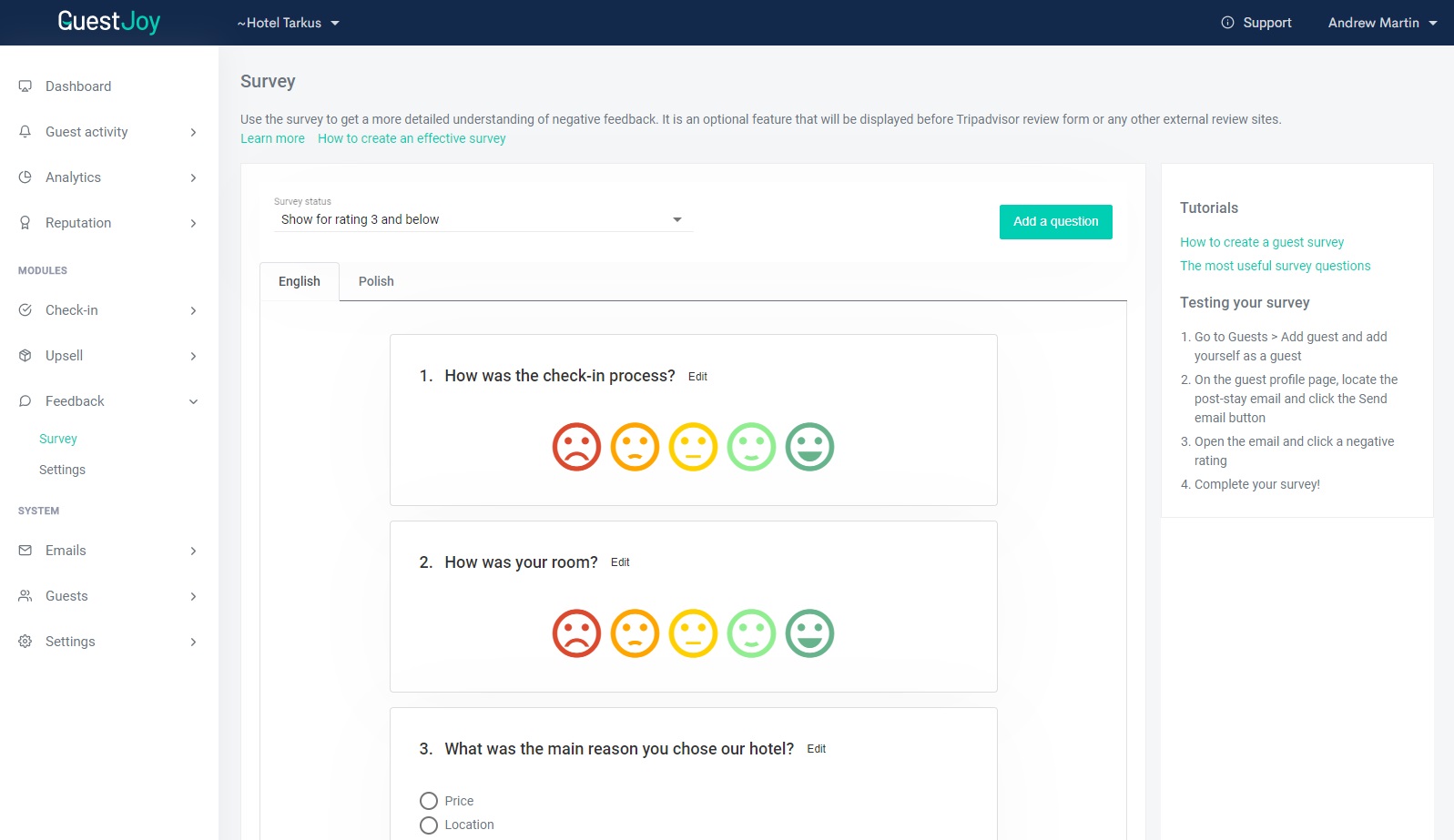Choose the green happy face for room question
This screenshot has width=1454, height=840.
(809, 633)
